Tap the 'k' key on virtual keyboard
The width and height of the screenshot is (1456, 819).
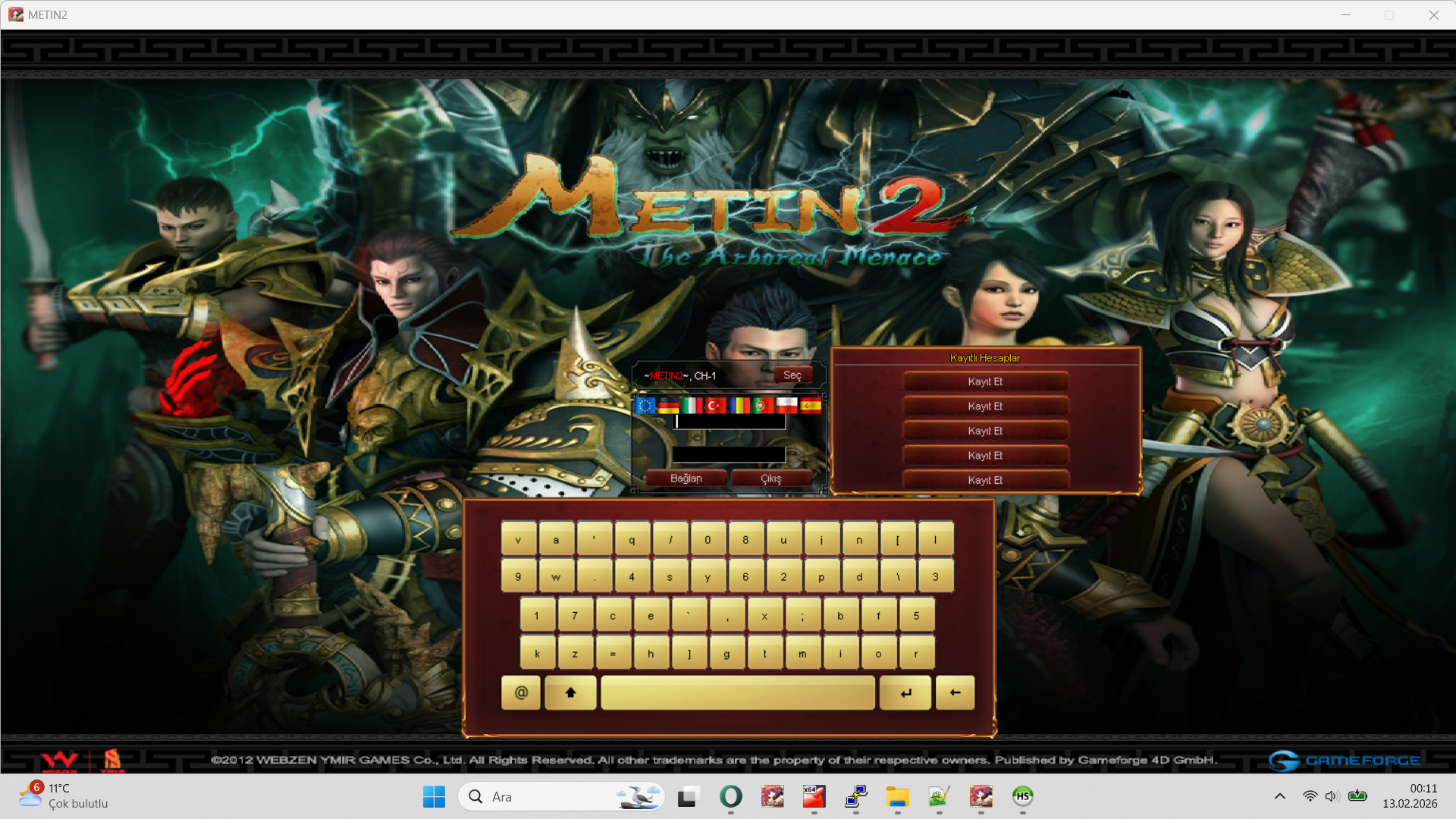coord(537,653)
